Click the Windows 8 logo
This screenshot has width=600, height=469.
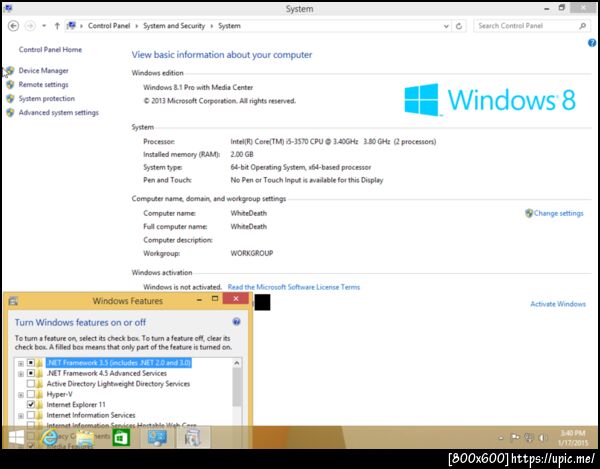[x=490, y=99]
